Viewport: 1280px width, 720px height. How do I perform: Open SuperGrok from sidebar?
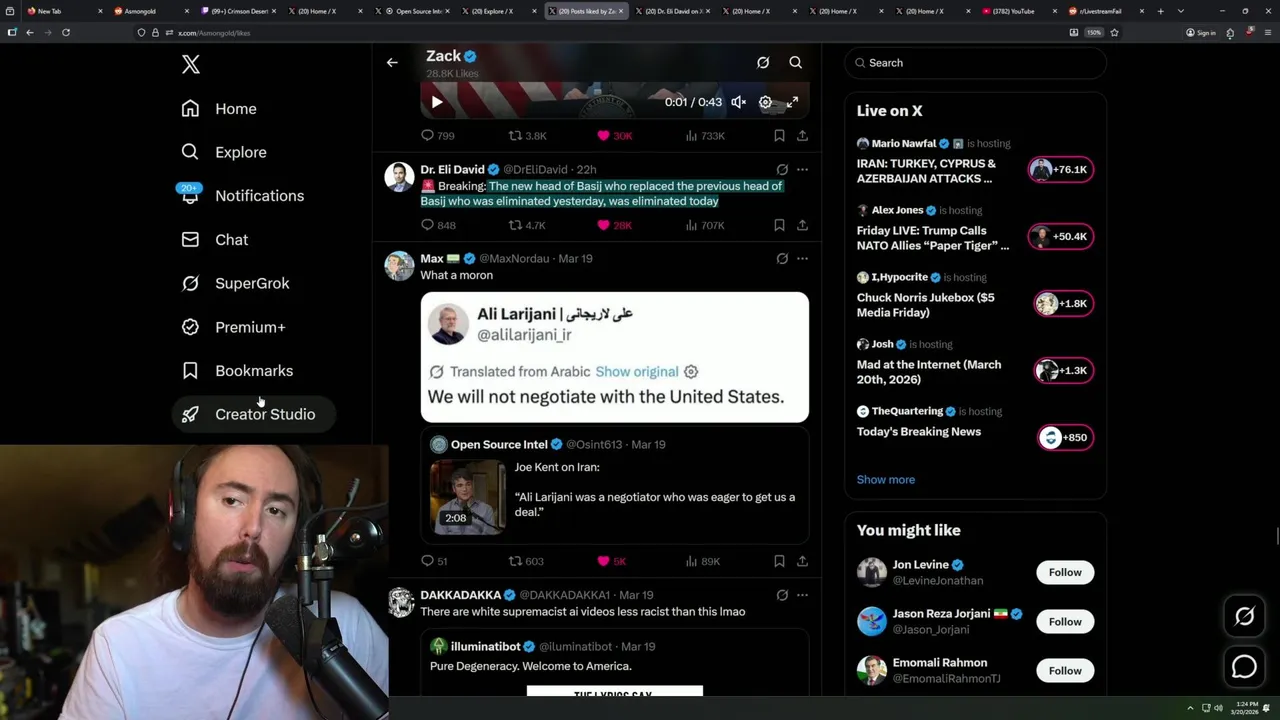tap(235, 283)
